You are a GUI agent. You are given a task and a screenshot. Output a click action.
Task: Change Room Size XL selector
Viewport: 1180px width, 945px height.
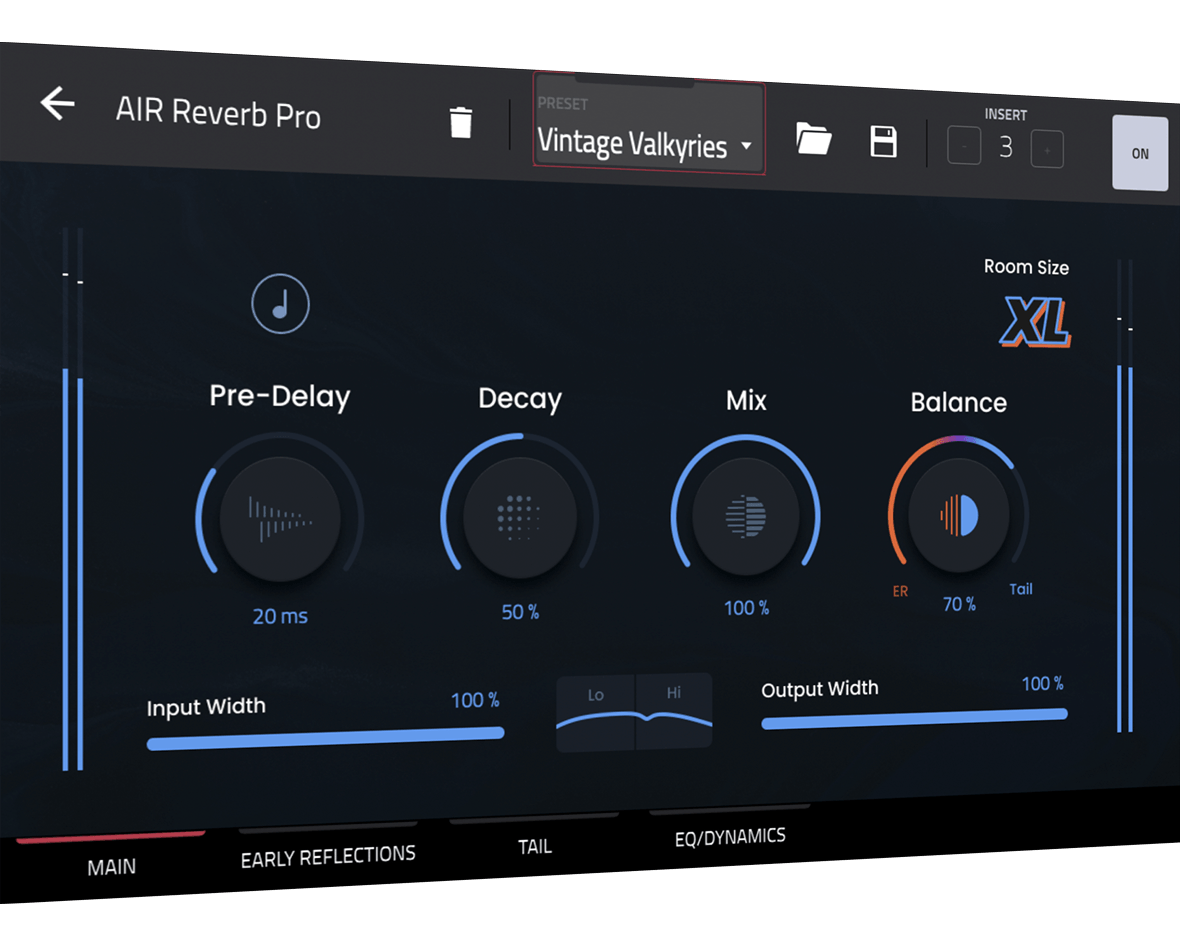tap(1035, 323)
